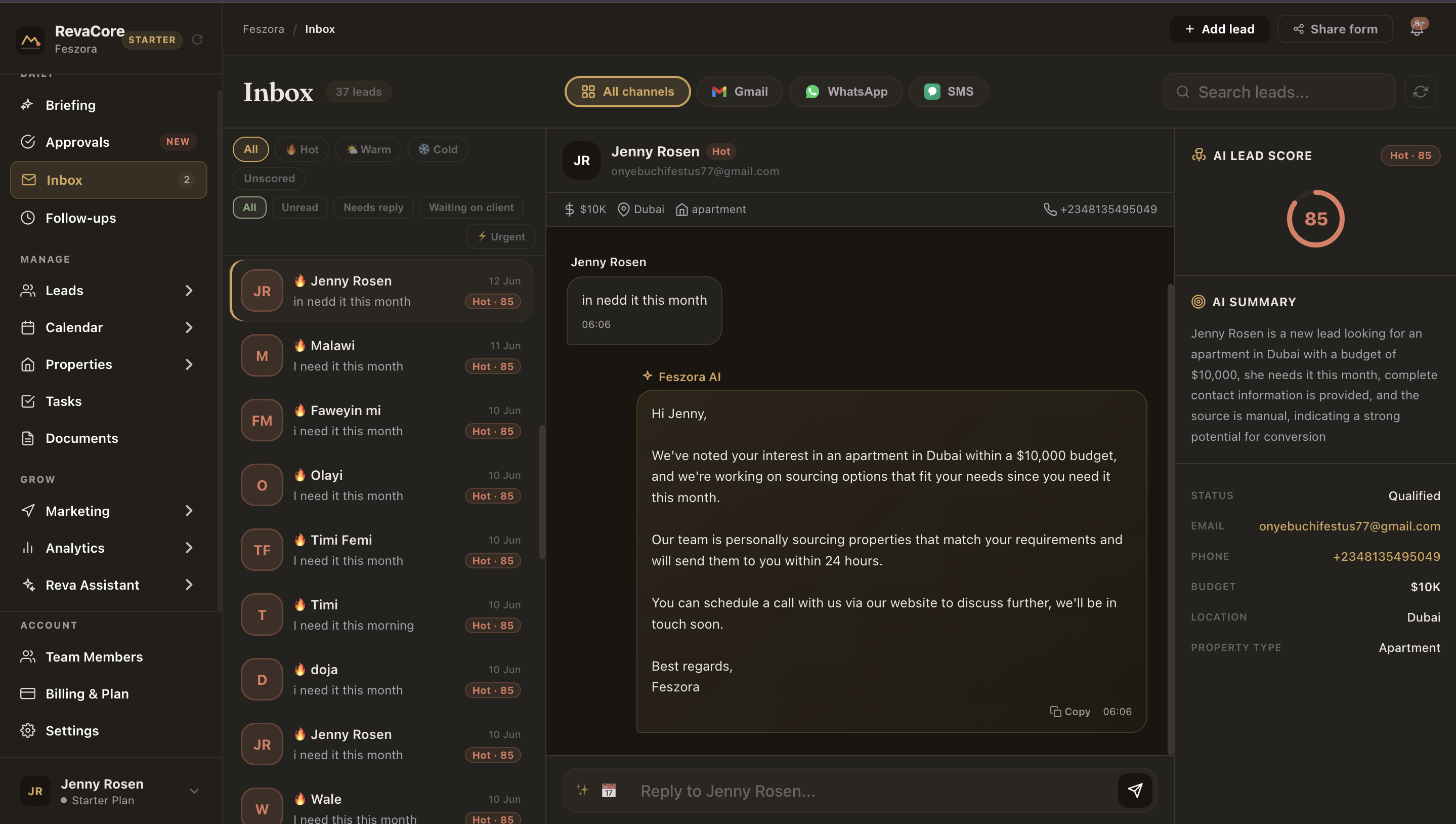Viewport: 1456px width, 824px height.
Task: Show only Unread conversations
Action: (x=300, y=208)
